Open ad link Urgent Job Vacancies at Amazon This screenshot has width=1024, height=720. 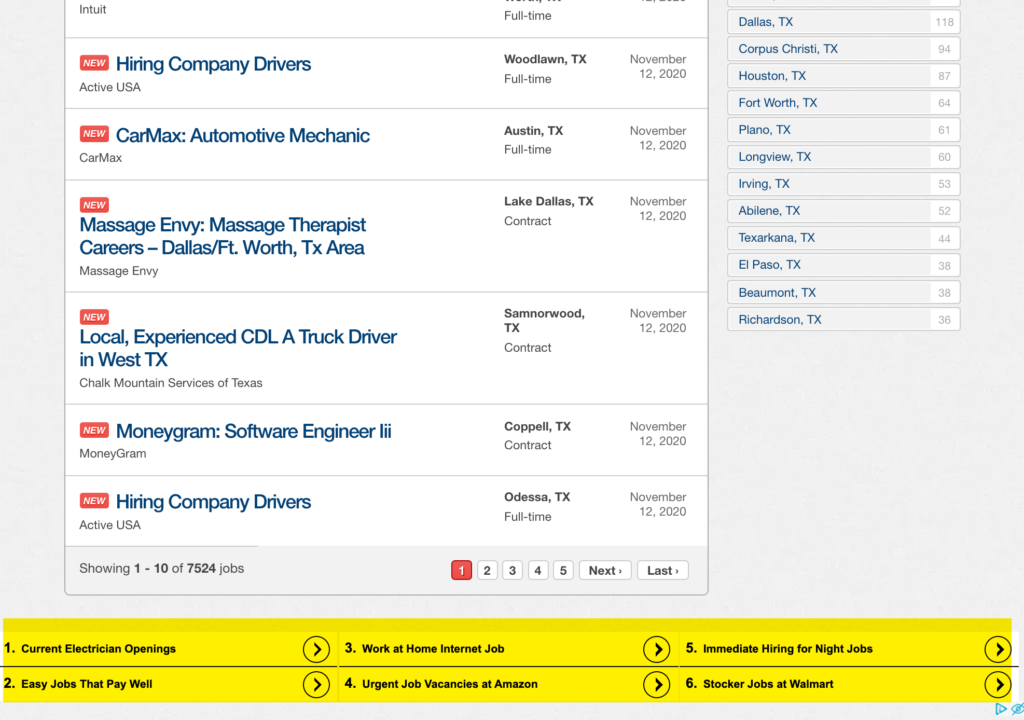[449, 684]
